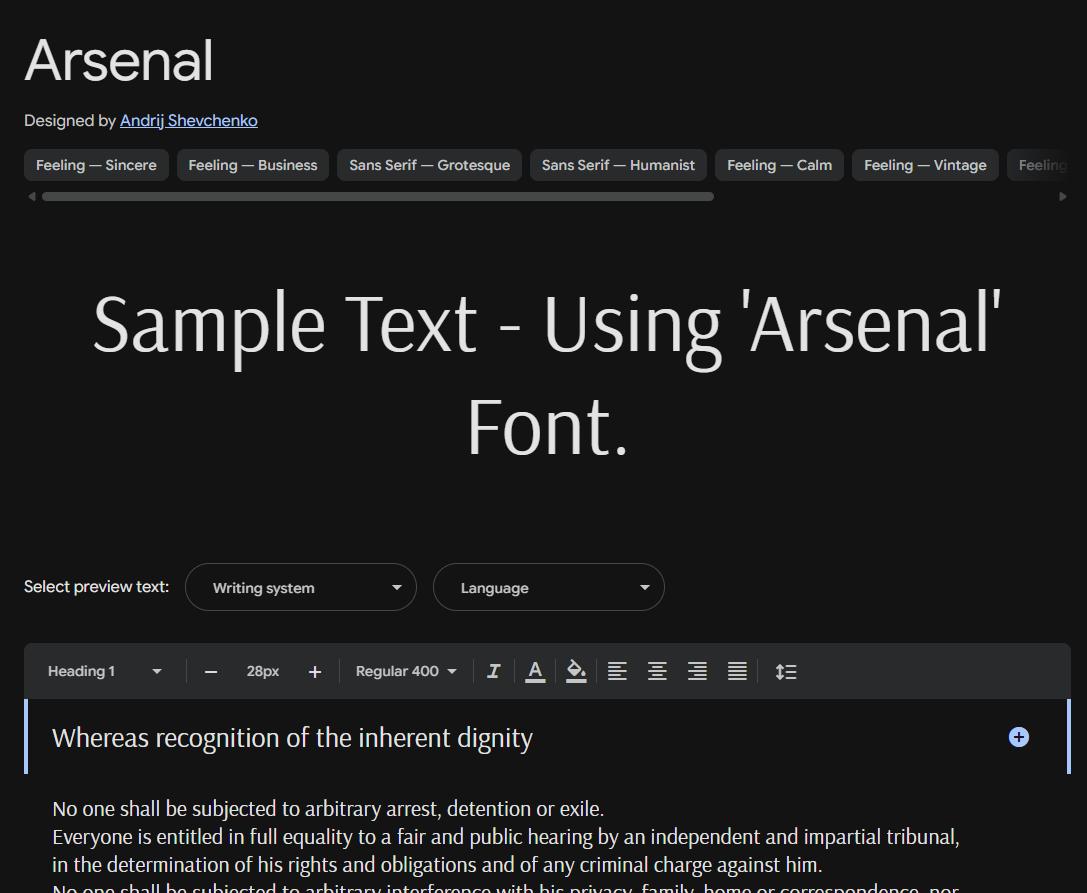Click the line starting 'Everyone is entitled in full equality'
This screenshot has width=1087, height=893.
[x=506, y=837]
